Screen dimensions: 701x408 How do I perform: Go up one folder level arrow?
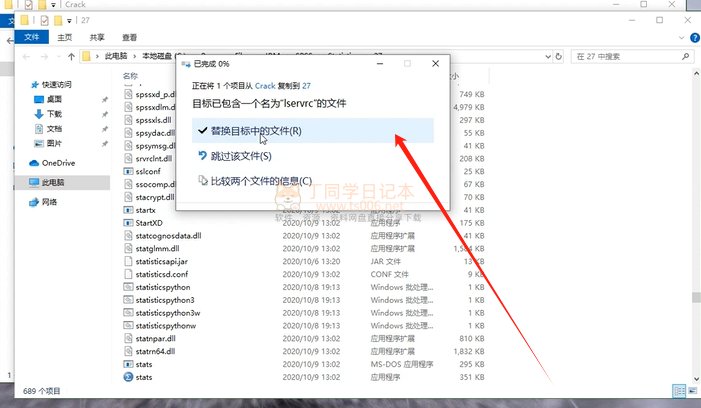[x=71, y=56]
